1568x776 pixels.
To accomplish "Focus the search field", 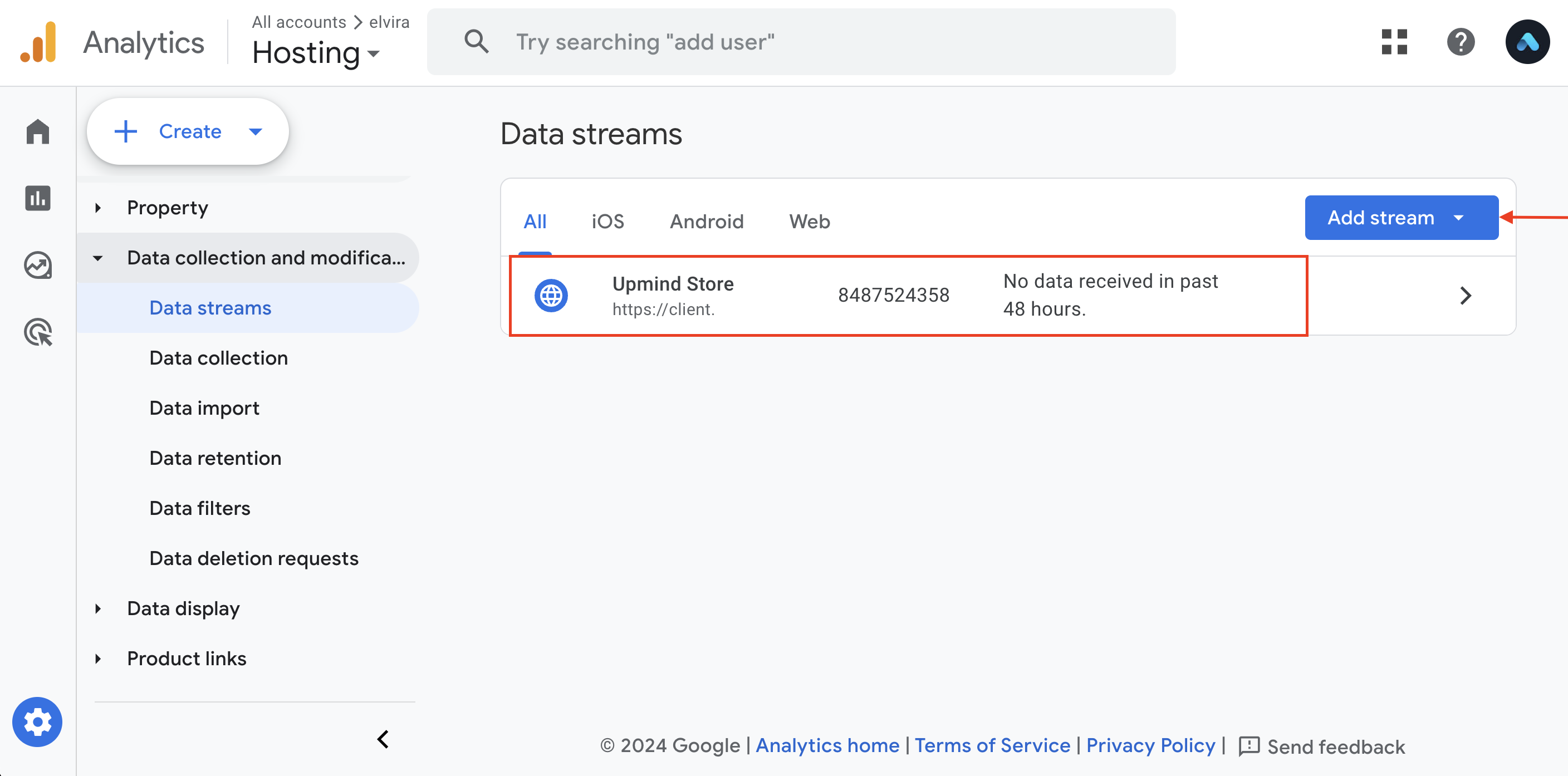I will 801,42.
